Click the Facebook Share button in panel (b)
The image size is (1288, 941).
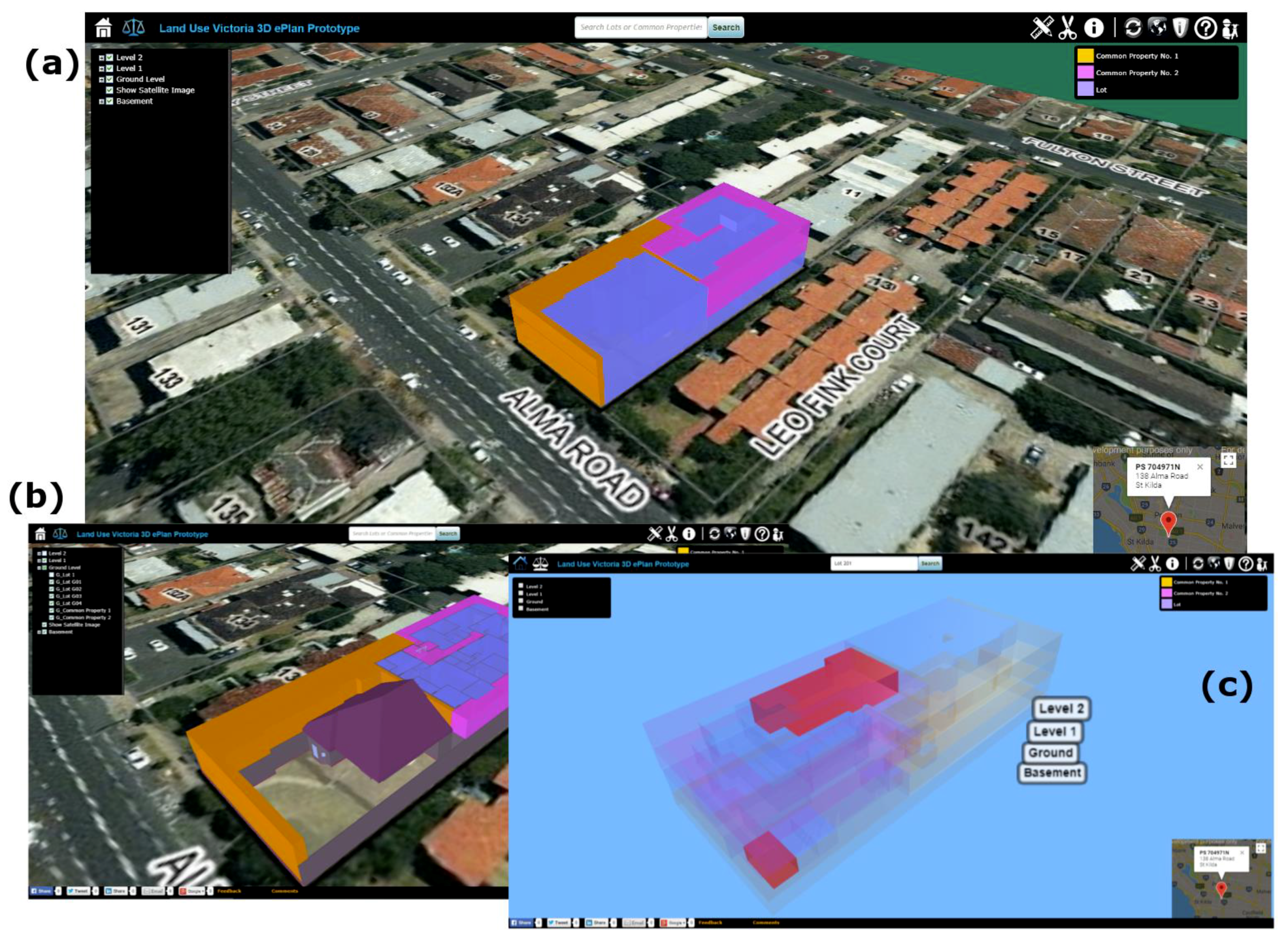tap(41, 891)
